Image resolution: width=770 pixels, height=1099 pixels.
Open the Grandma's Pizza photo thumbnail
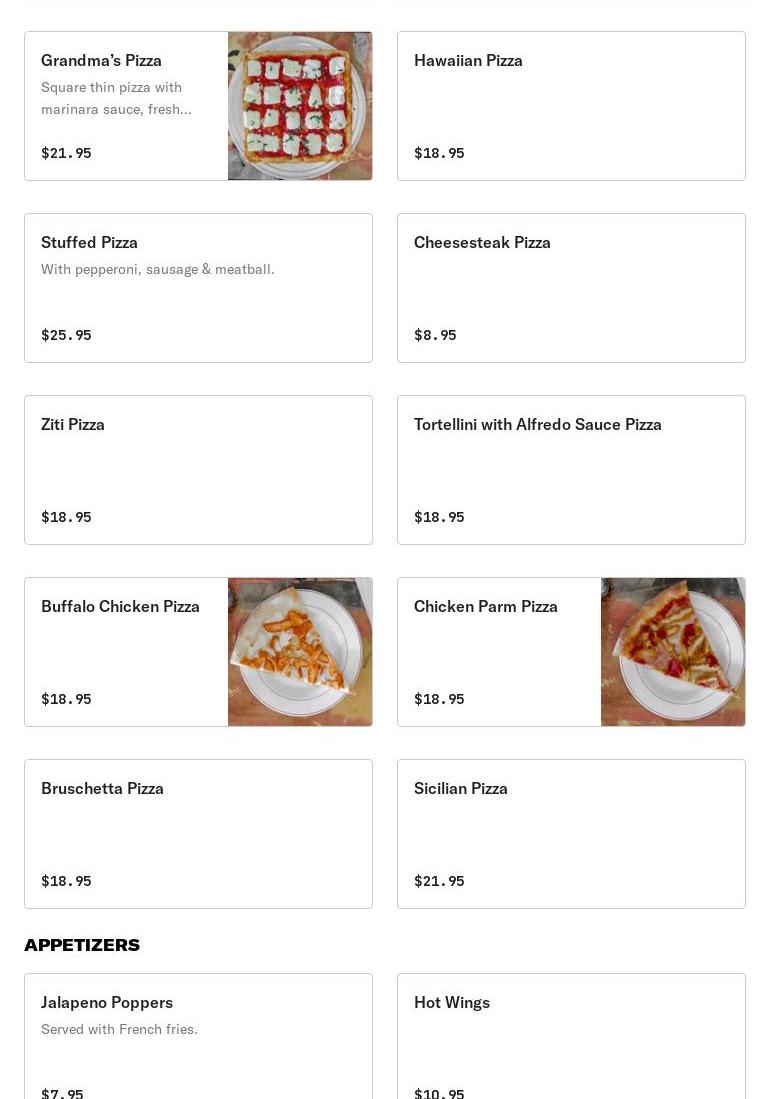coord(300,106)
